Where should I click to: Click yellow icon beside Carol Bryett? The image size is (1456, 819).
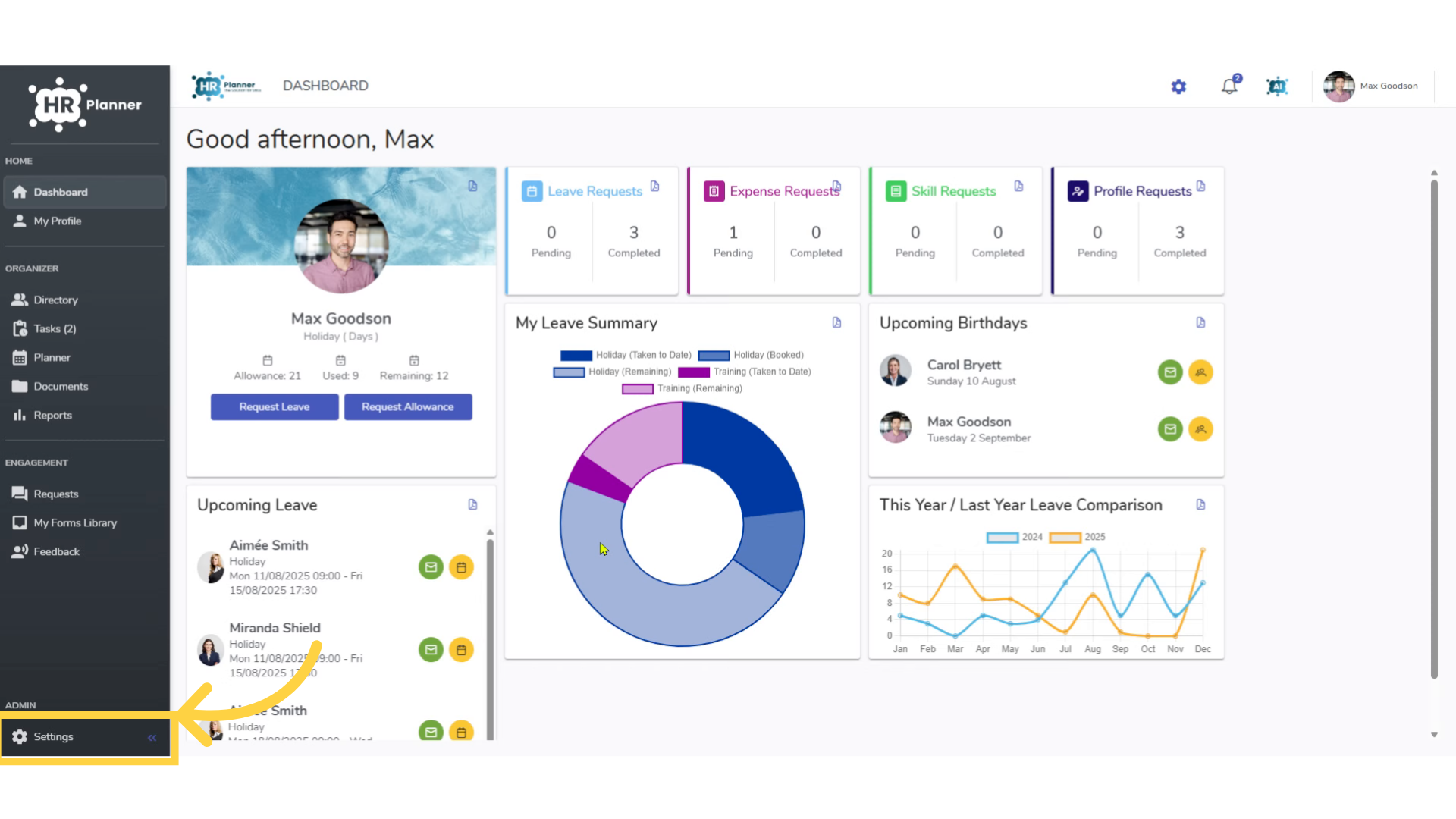[1200, 372]
